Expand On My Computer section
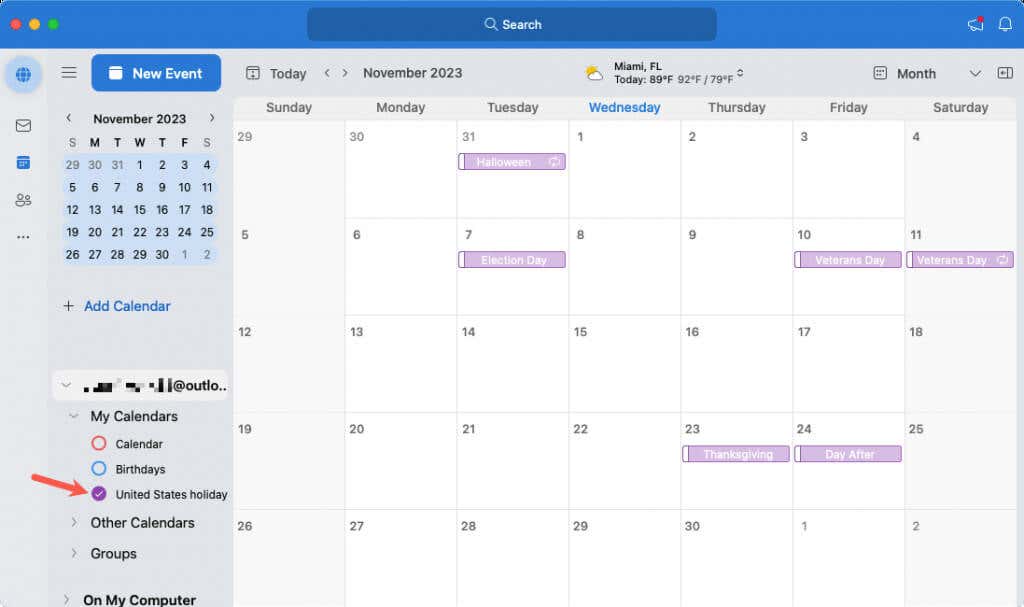Viewport: 1024px width, 607px height. pyautogui.click(x=66, y=599)
